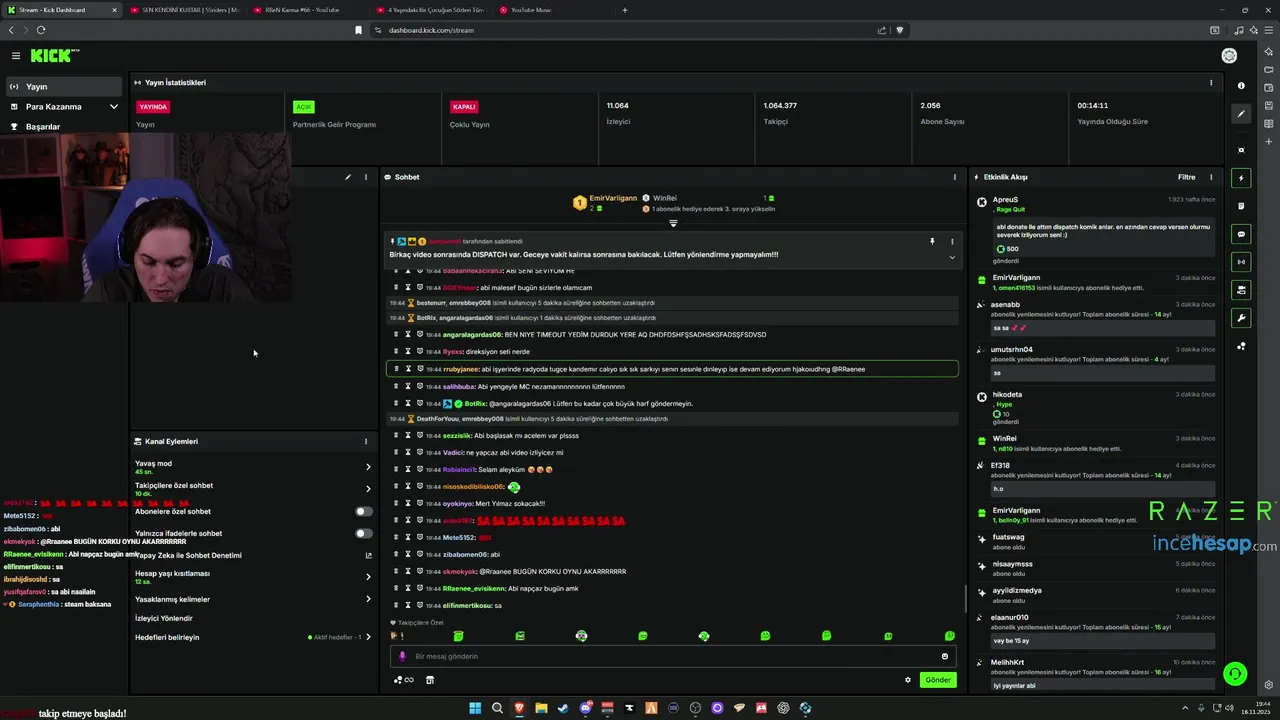The image size is (1280, 720).
Task: Click İzleyici Yönlendir
Action: [x=163, y=618]
